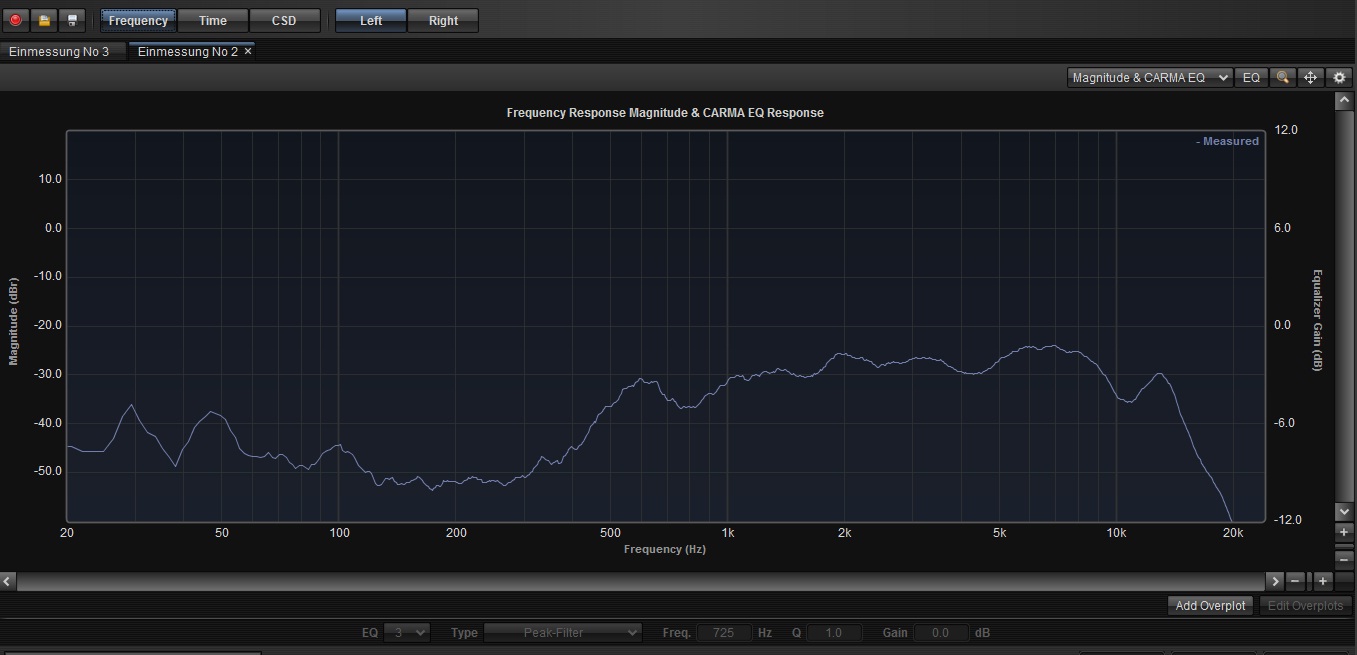The image size is (1357, 655).
Task: Switch to Einmessung No 3 tab
Action: point(59,51)
